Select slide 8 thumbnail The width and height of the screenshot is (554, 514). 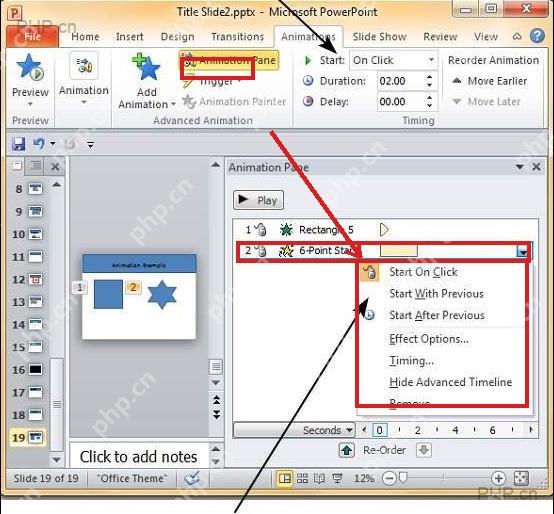35,189
